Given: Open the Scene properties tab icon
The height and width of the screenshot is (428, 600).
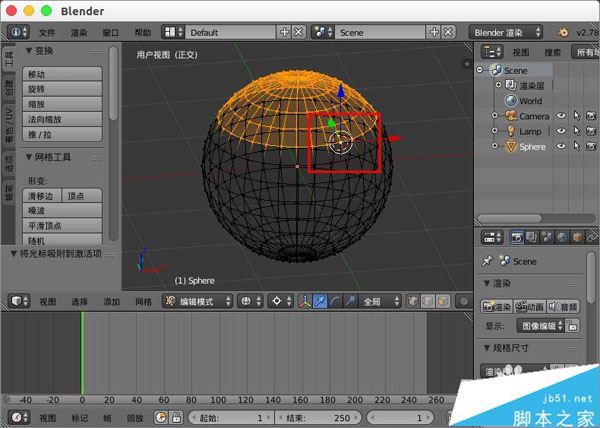Looking at the screenshot, I should [x=547, y=238].
